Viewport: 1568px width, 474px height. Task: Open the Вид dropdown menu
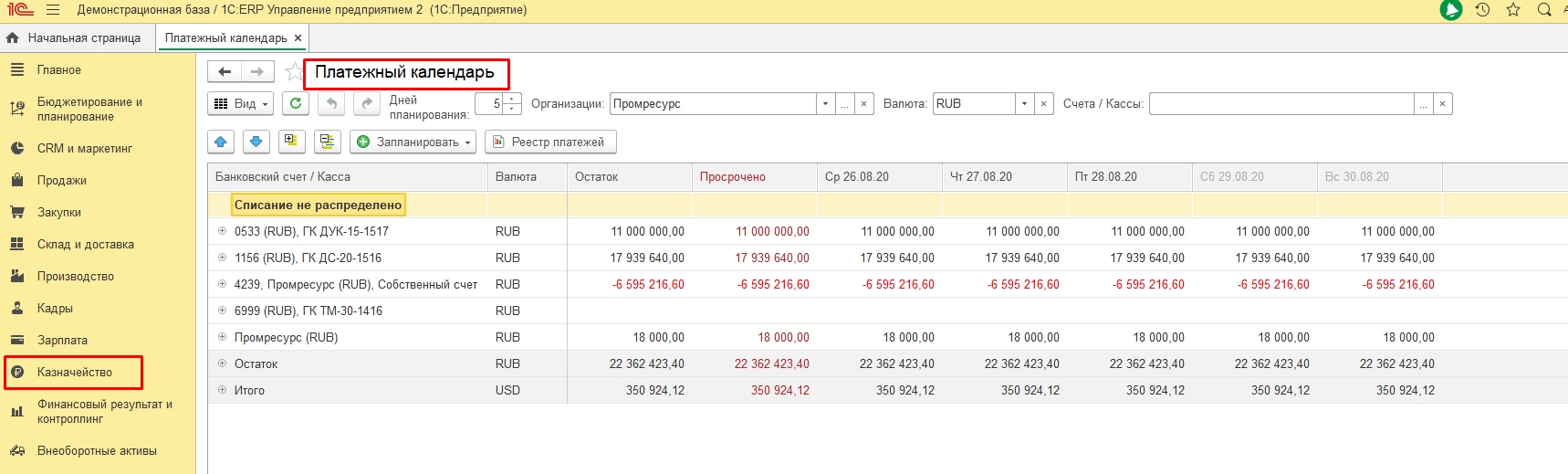tap(241, 104)
